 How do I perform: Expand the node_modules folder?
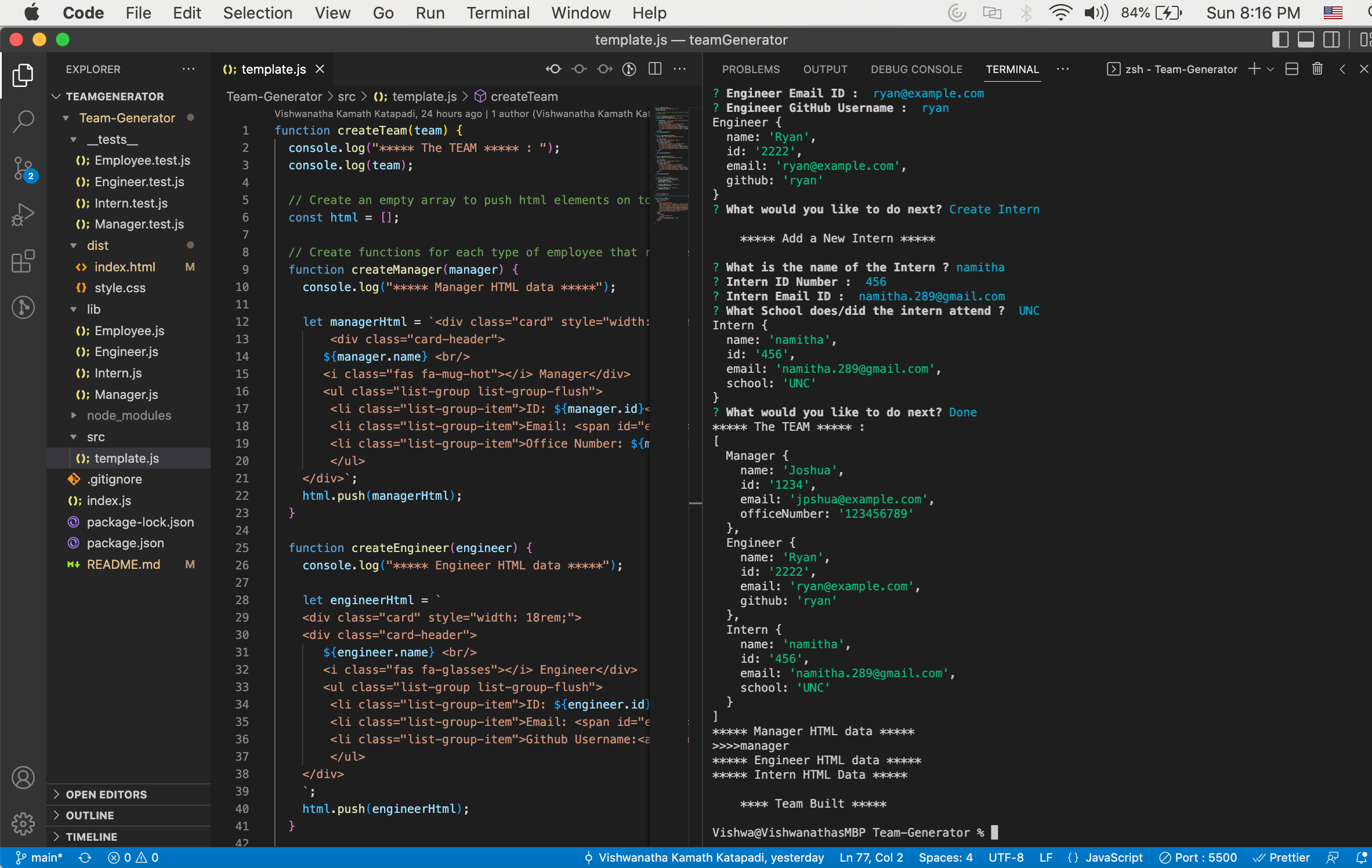point(129,415)
